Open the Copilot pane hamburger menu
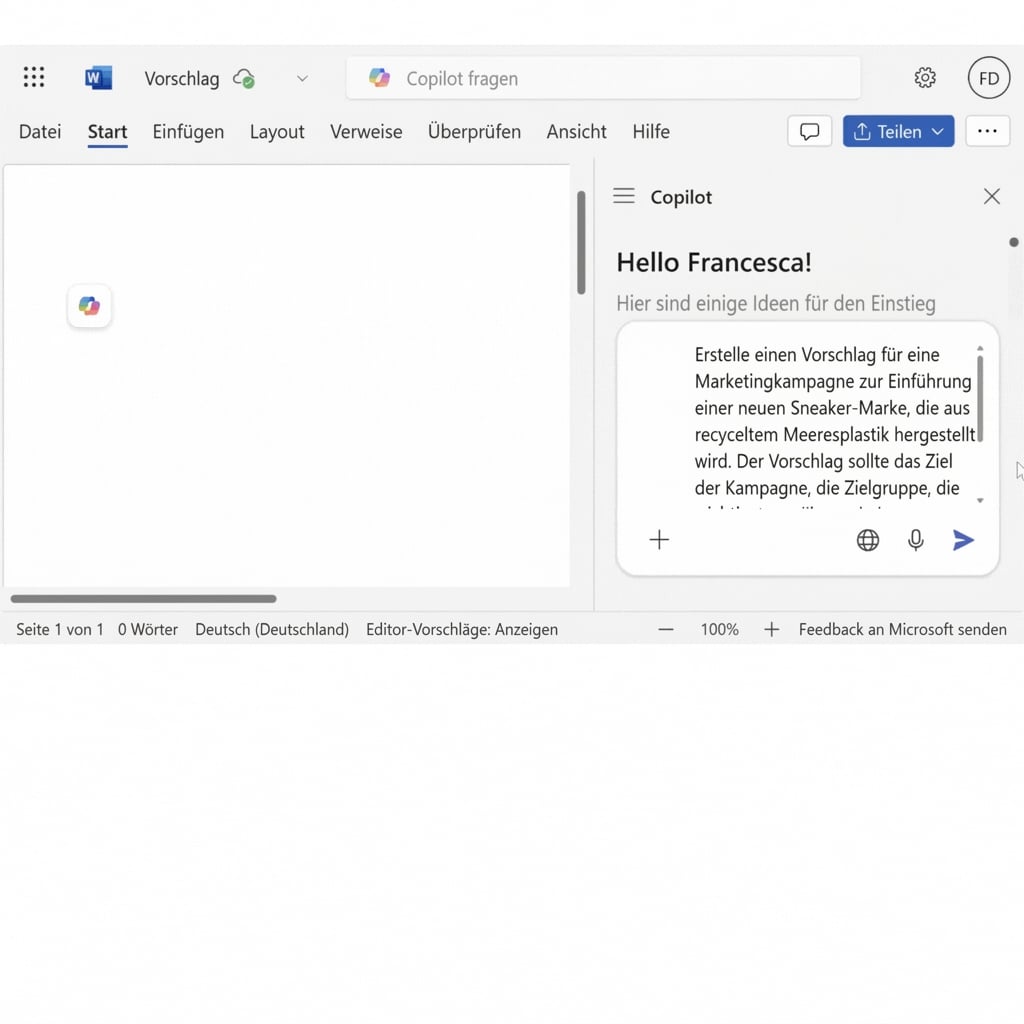This screenshot has width=1024, height=1024. (624, 196)
